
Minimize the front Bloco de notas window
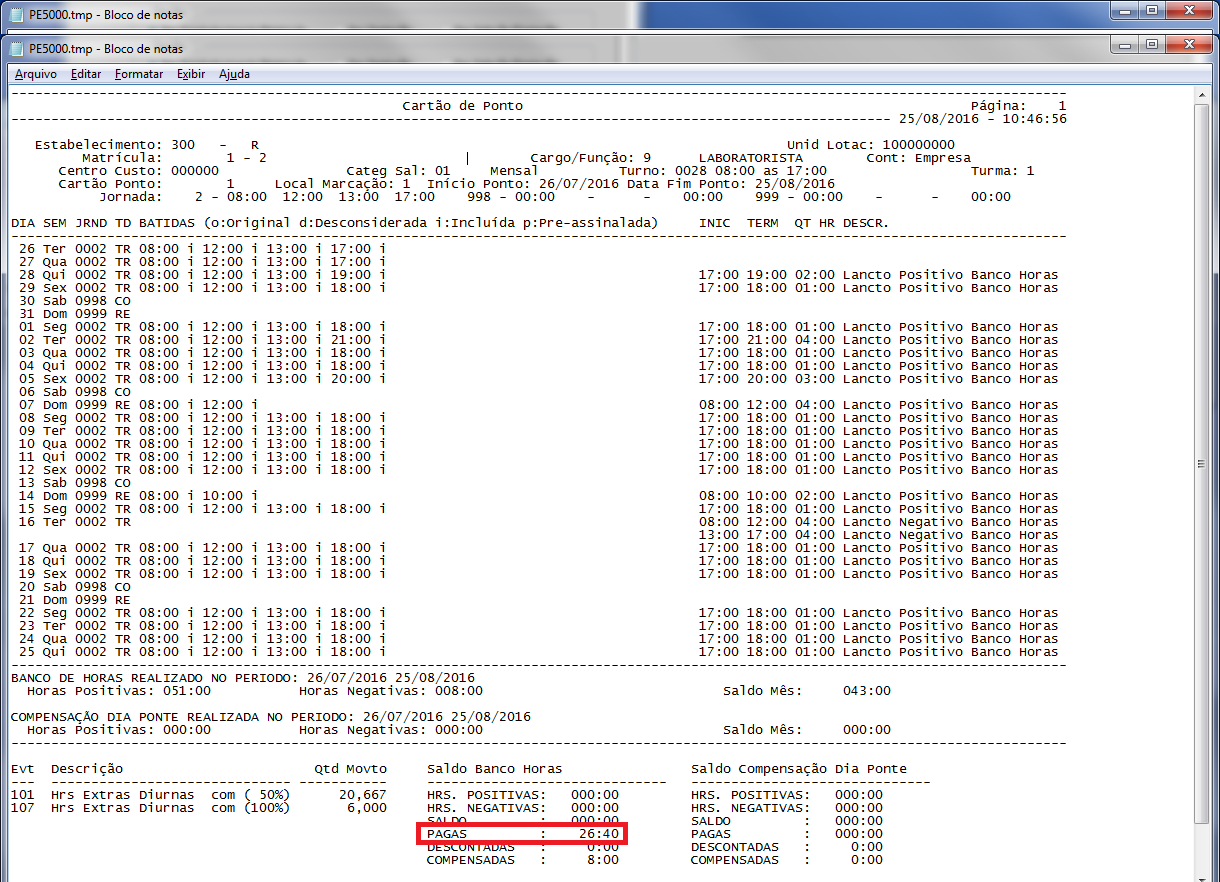tap(1125, 44)
